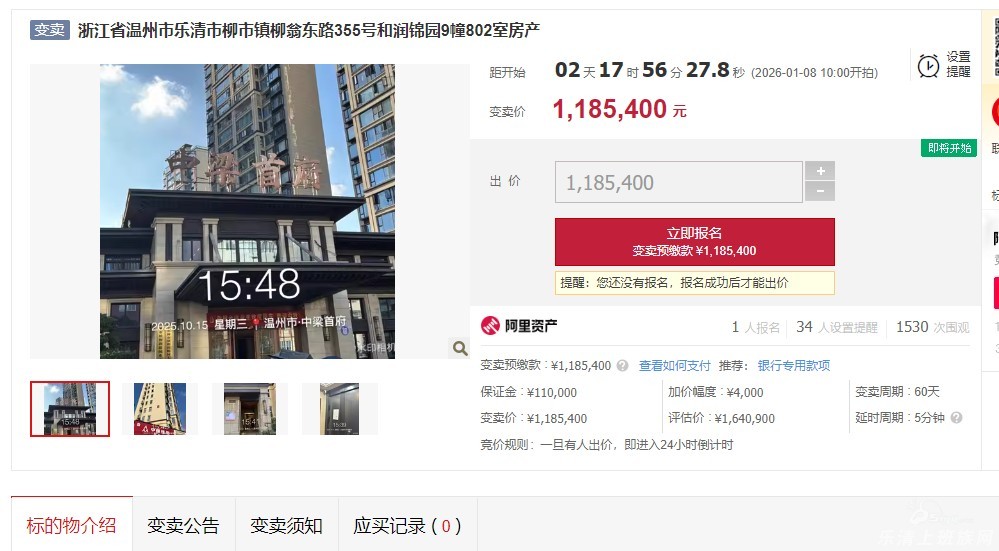This screenshot has width=999, height=551.
Task: Switch to the 变卖公告 tab
Action: pos(183,525)
